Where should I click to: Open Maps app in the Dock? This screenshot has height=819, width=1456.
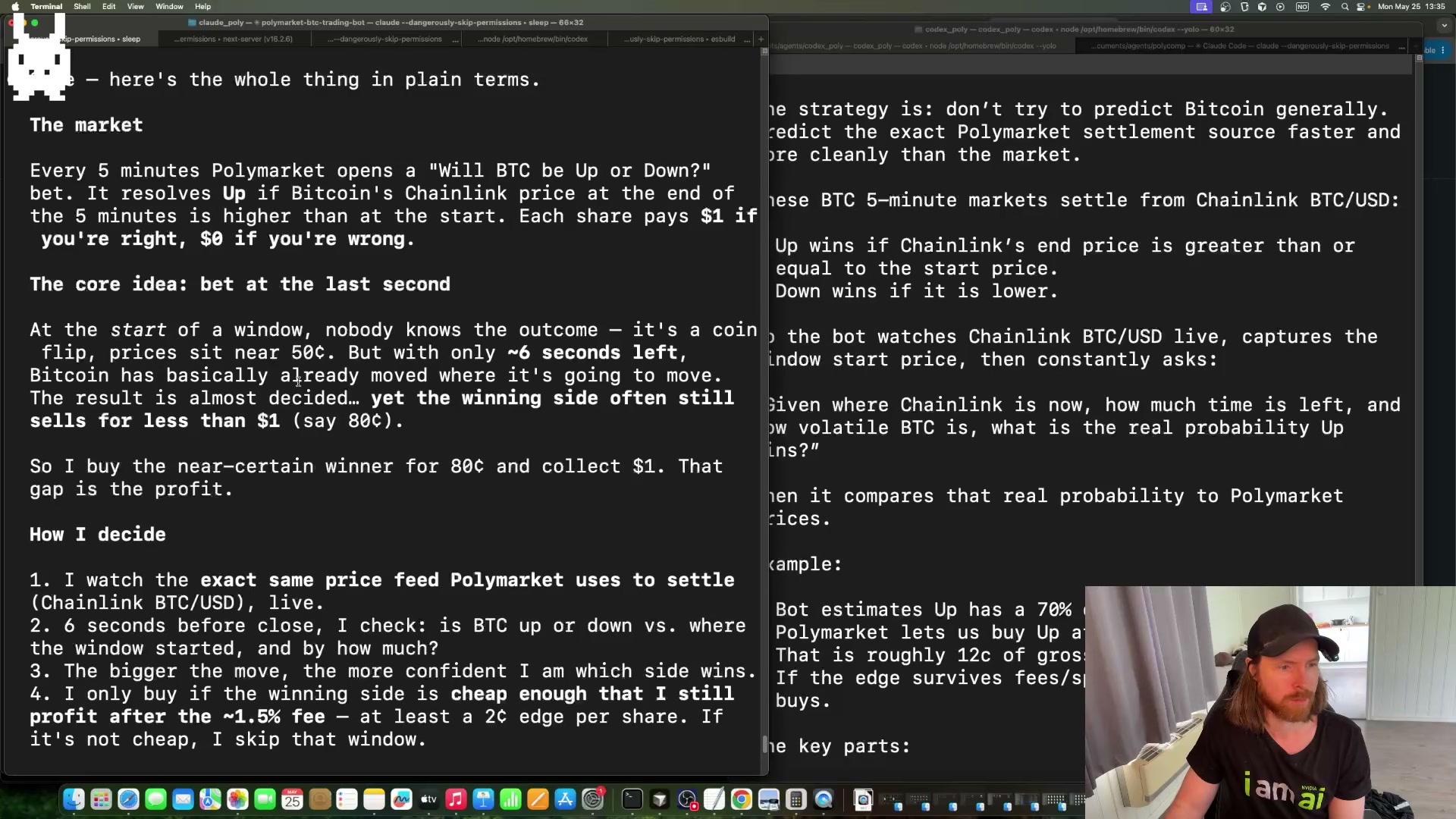tap(210, 799)
